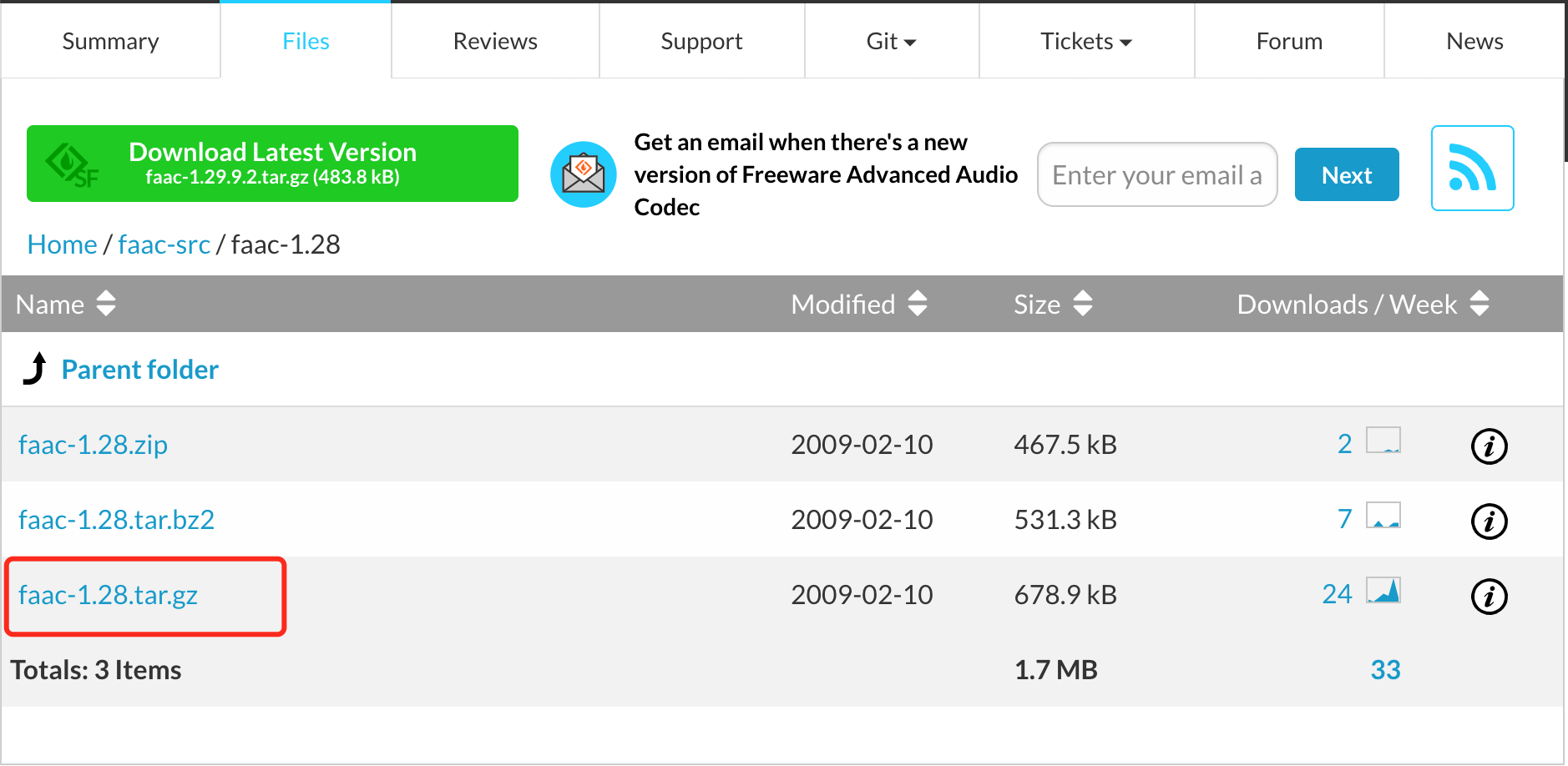Sort files by Modified date
The image size is (1568, 766).
click(917, 304)
